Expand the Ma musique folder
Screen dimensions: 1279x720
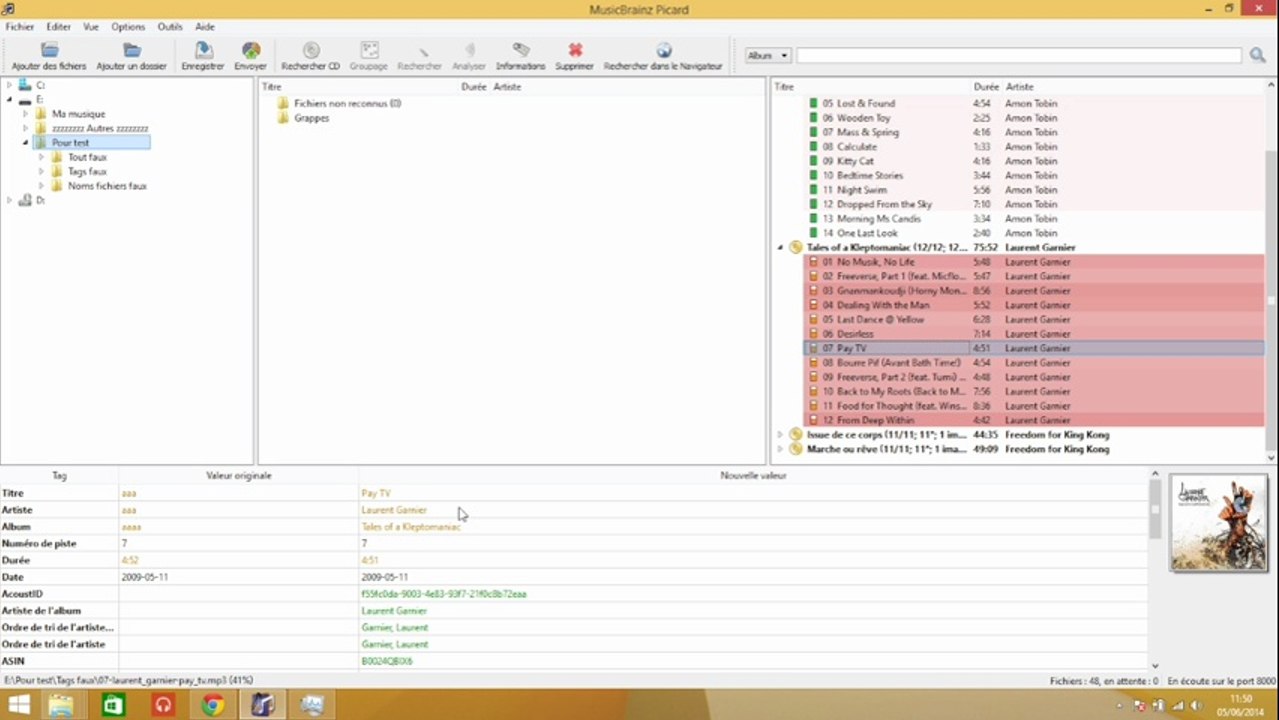[25, 114]
